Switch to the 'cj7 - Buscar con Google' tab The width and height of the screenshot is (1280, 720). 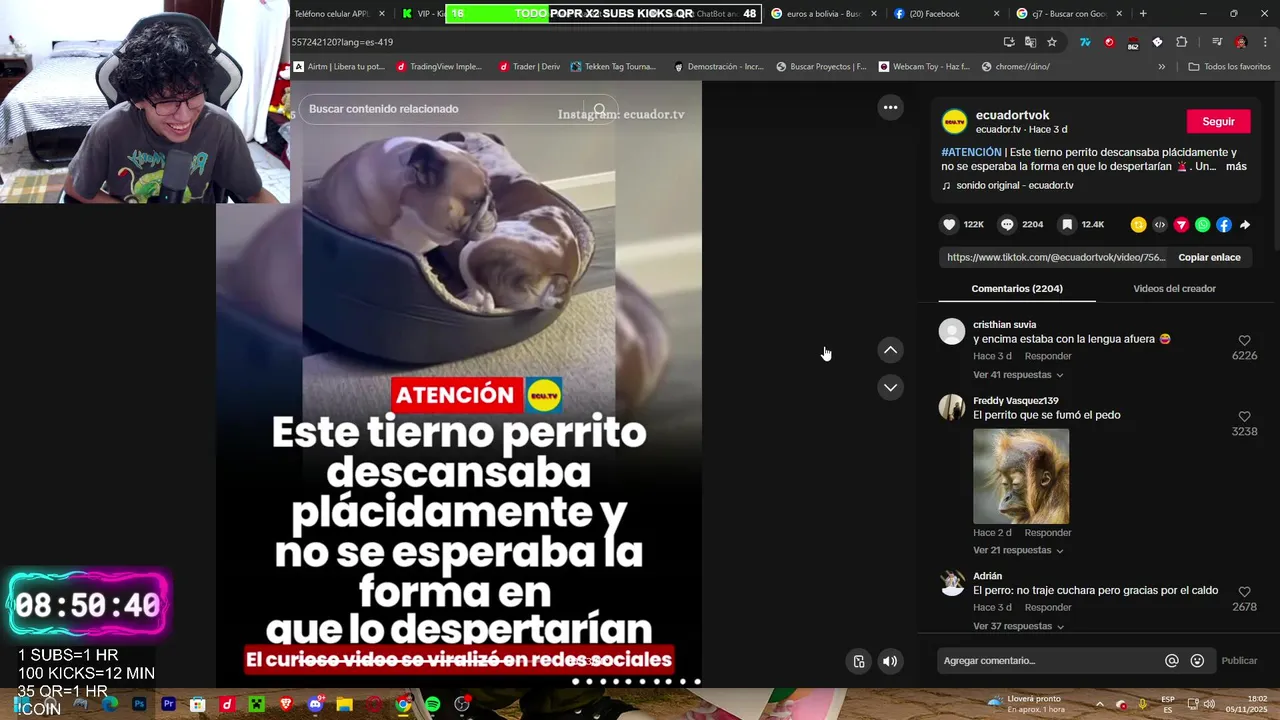[x=1069, y=14]
